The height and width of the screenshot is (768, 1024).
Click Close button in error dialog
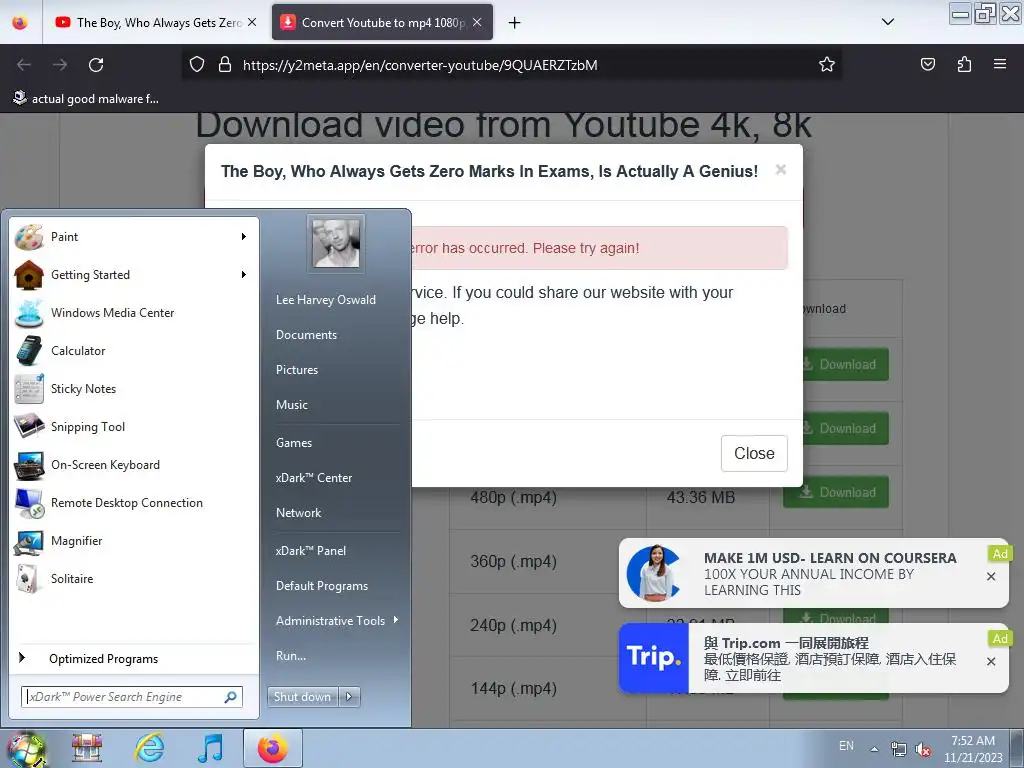point(754,453)
